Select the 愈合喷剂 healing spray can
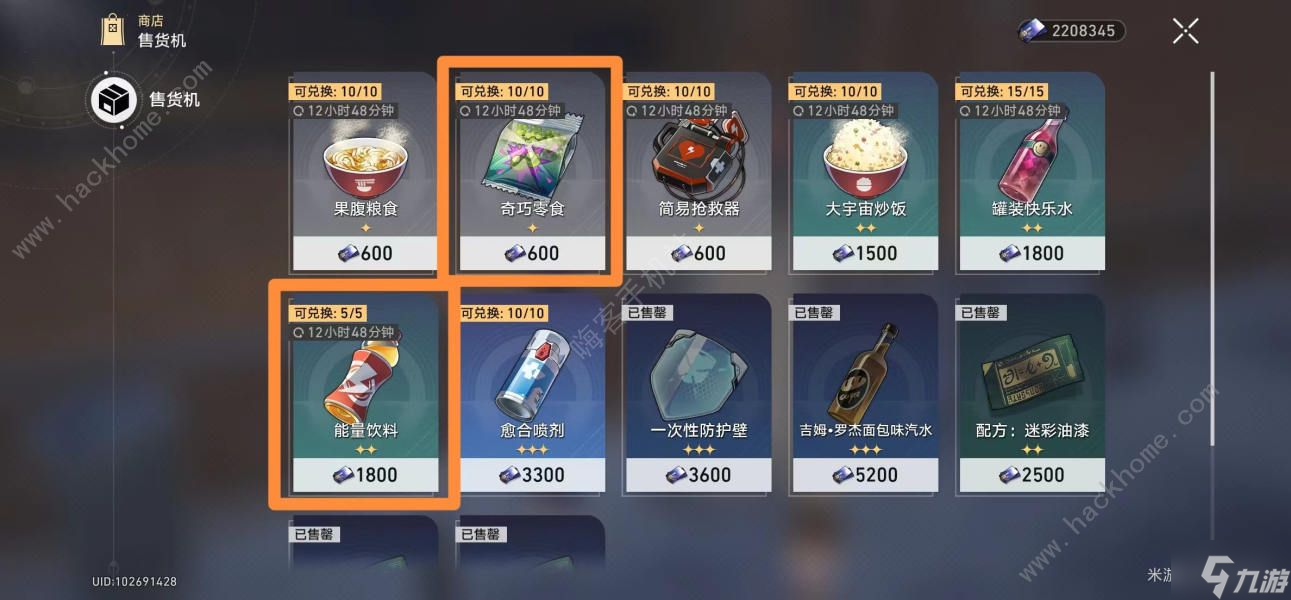The width and height of the screenshot is (1291, 600). [531, 393]
